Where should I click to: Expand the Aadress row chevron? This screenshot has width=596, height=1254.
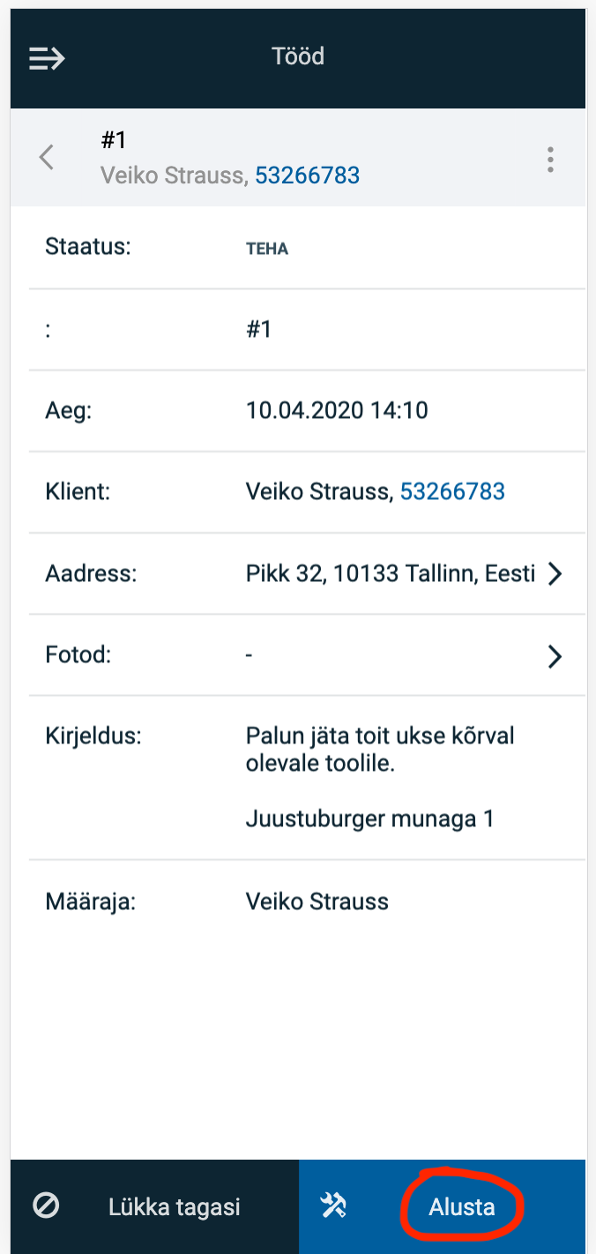coord(556,574)
